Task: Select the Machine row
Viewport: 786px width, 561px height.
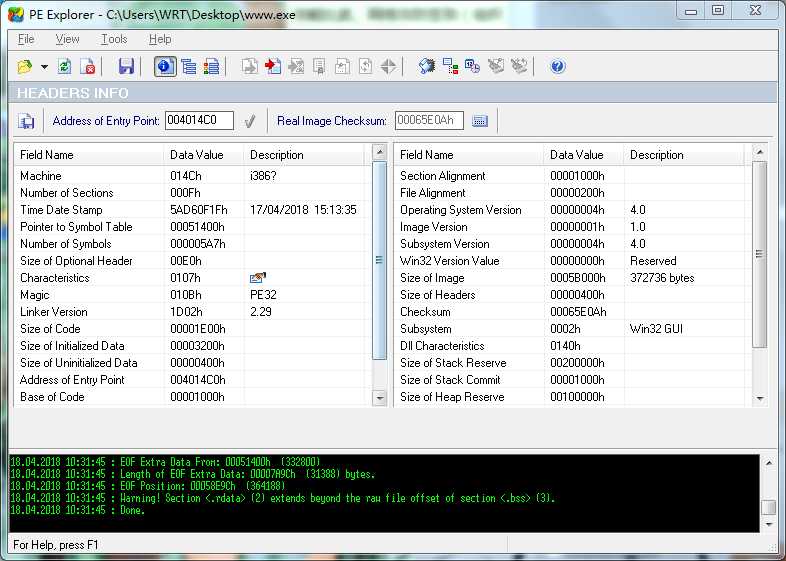Action: click(x=193, y=176)
